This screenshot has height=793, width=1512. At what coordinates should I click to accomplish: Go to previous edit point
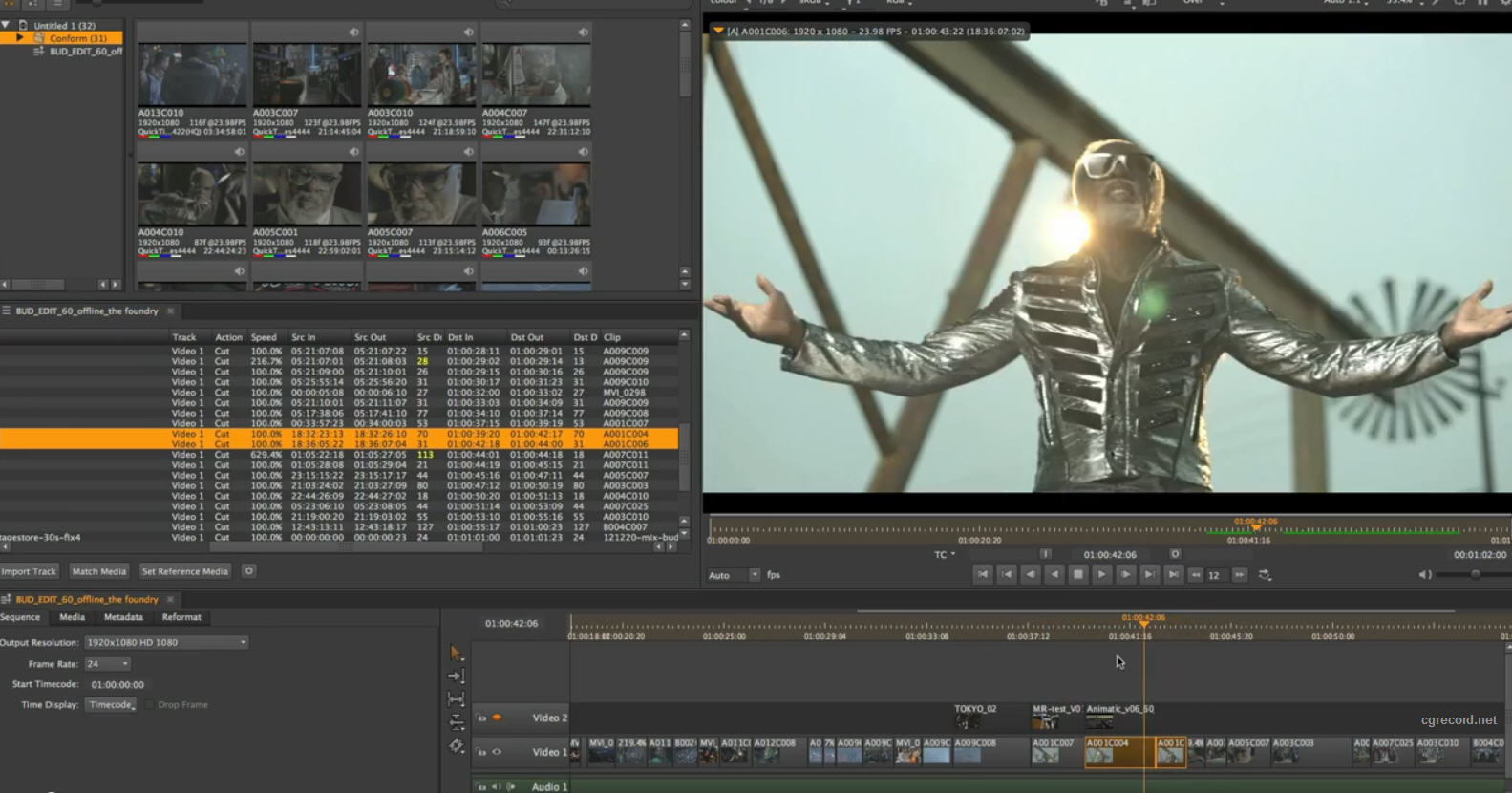1006,574
